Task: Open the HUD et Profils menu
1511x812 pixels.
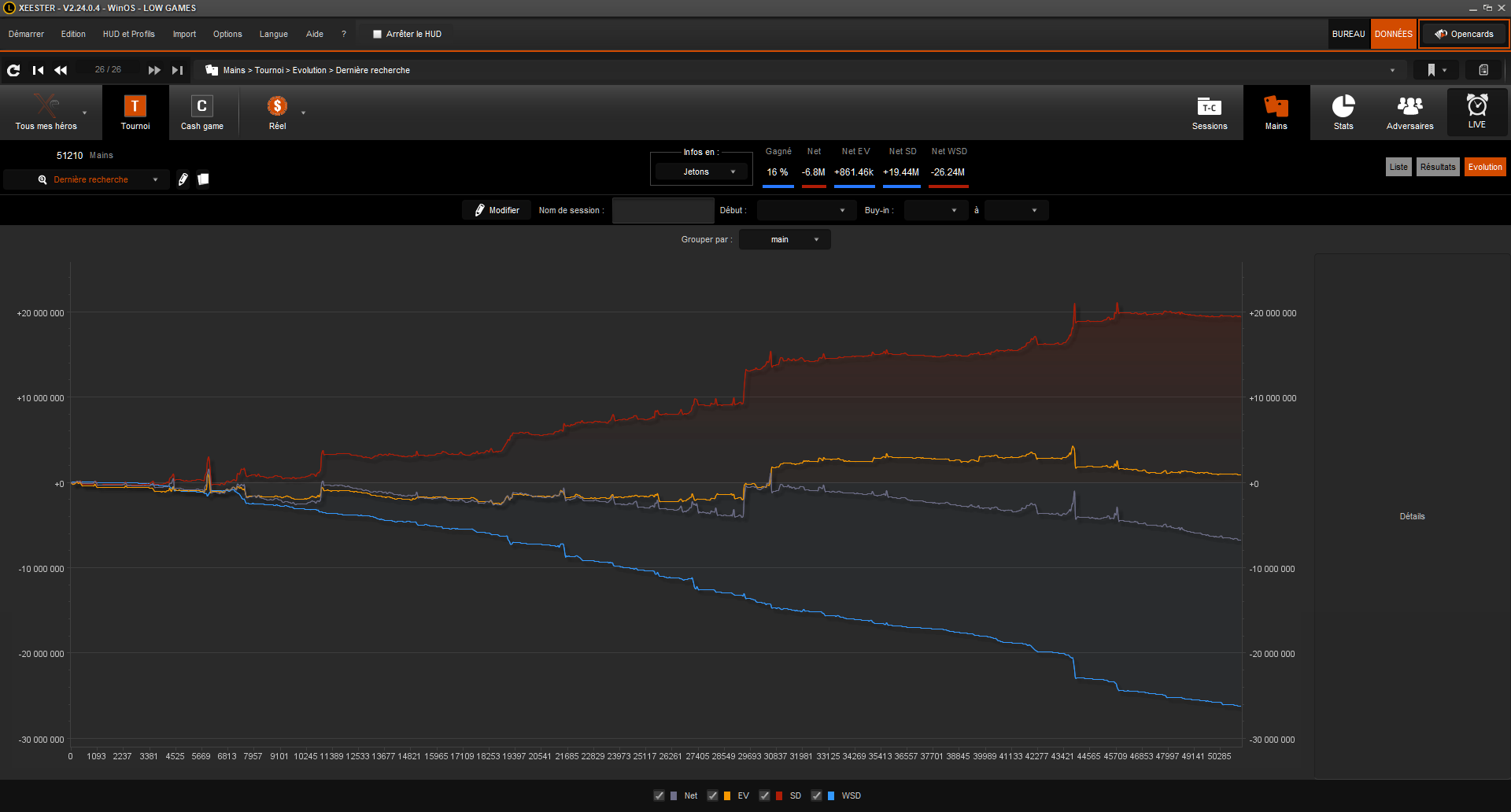Action: [128, 34]
